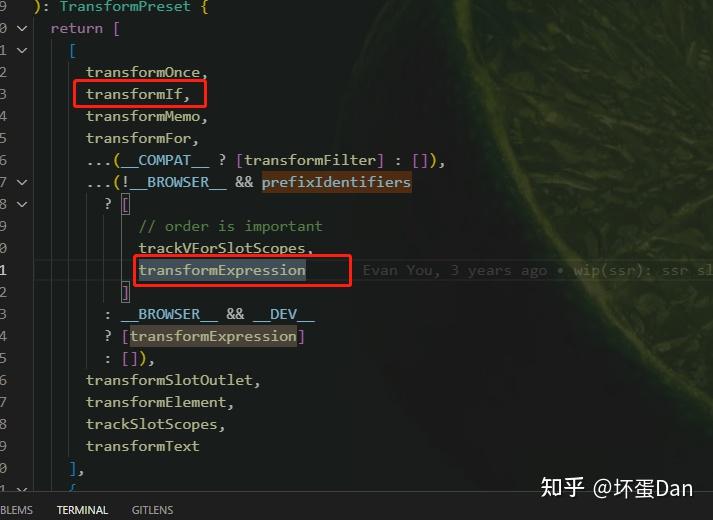
Task: Click the transformSlotOutlet identifier
Action: click(169, 380)
